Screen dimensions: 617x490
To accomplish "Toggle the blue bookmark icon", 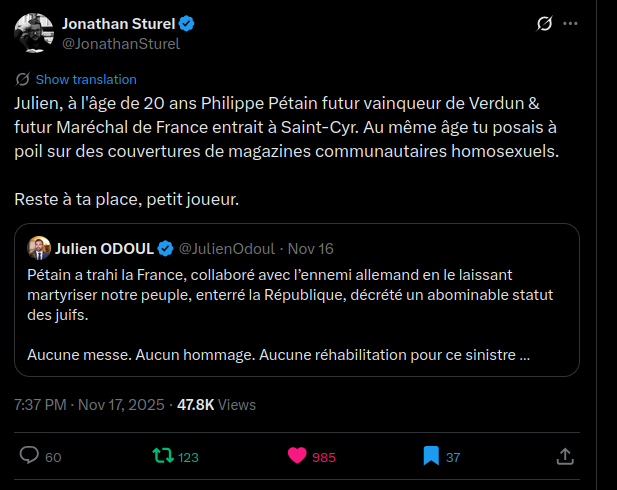I will [430, 456].
